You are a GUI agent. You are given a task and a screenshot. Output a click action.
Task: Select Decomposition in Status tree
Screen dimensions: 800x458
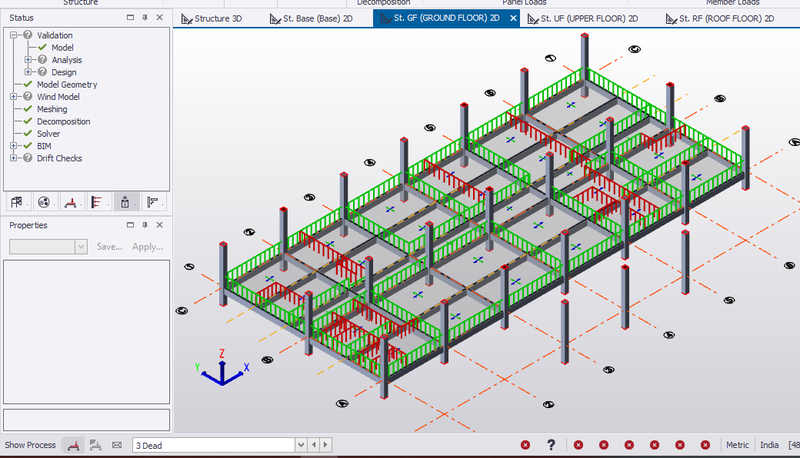pos(63,121)
